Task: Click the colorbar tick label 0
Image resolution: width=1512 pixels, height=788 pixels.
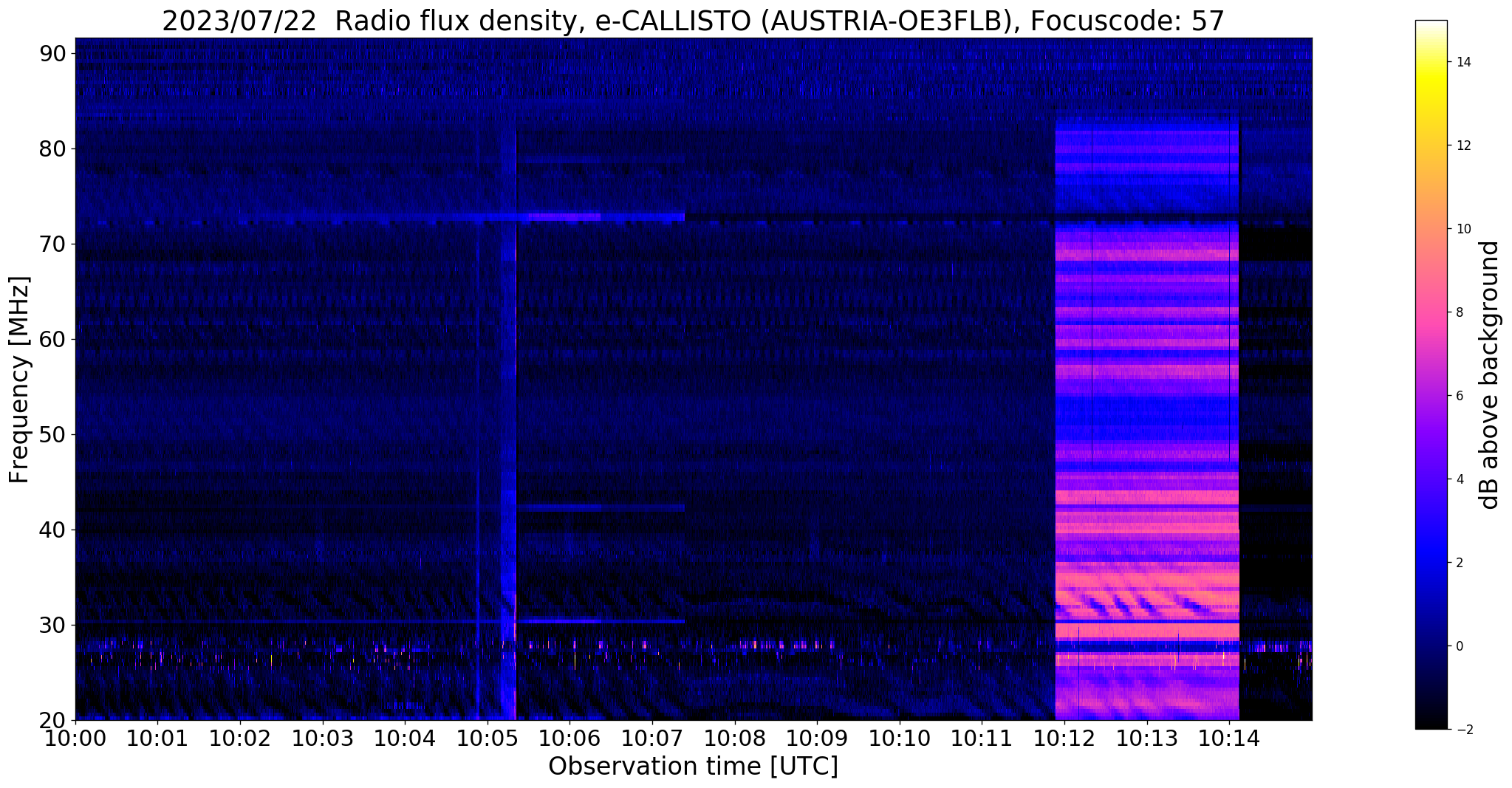Action: click(1459, 646)
